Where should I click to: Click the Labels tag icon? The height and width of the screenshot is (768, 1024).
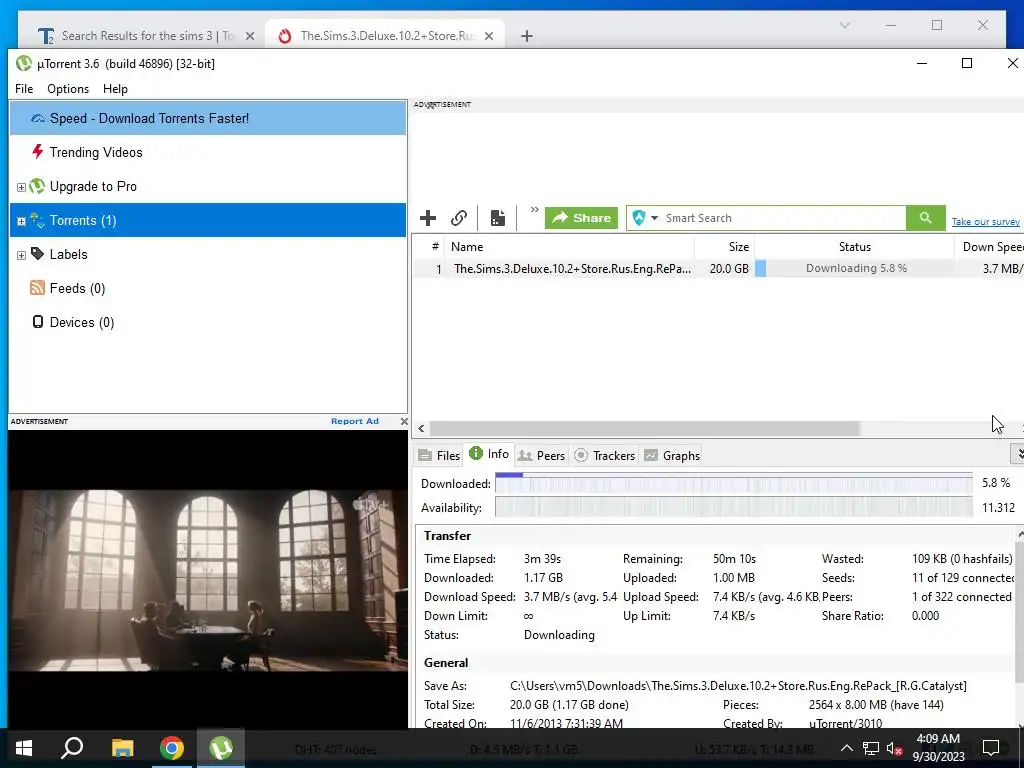click(38, 254)
